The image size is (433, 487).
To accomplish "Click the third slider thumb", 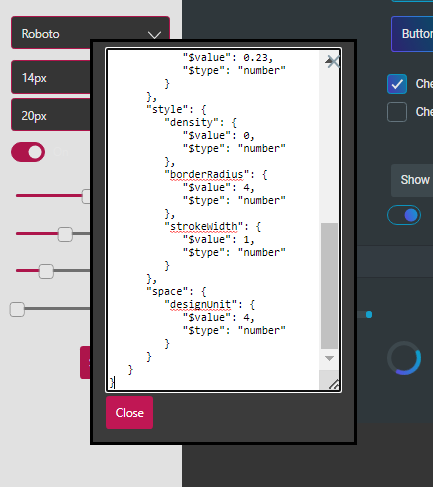I will point(46,271).
